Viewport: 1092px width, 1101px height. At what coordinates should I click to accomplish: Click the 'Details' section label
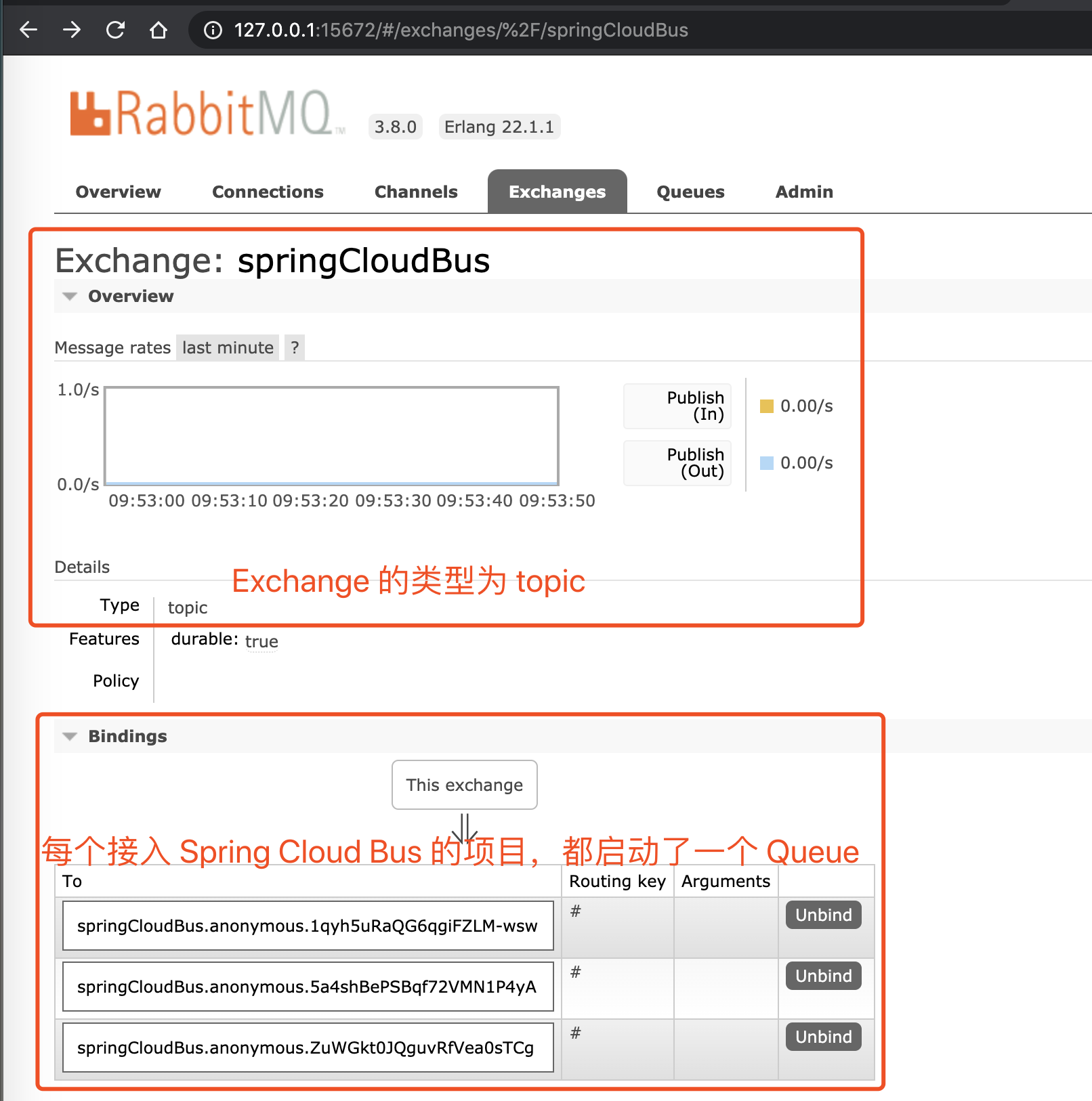click(x=82, y=567)
